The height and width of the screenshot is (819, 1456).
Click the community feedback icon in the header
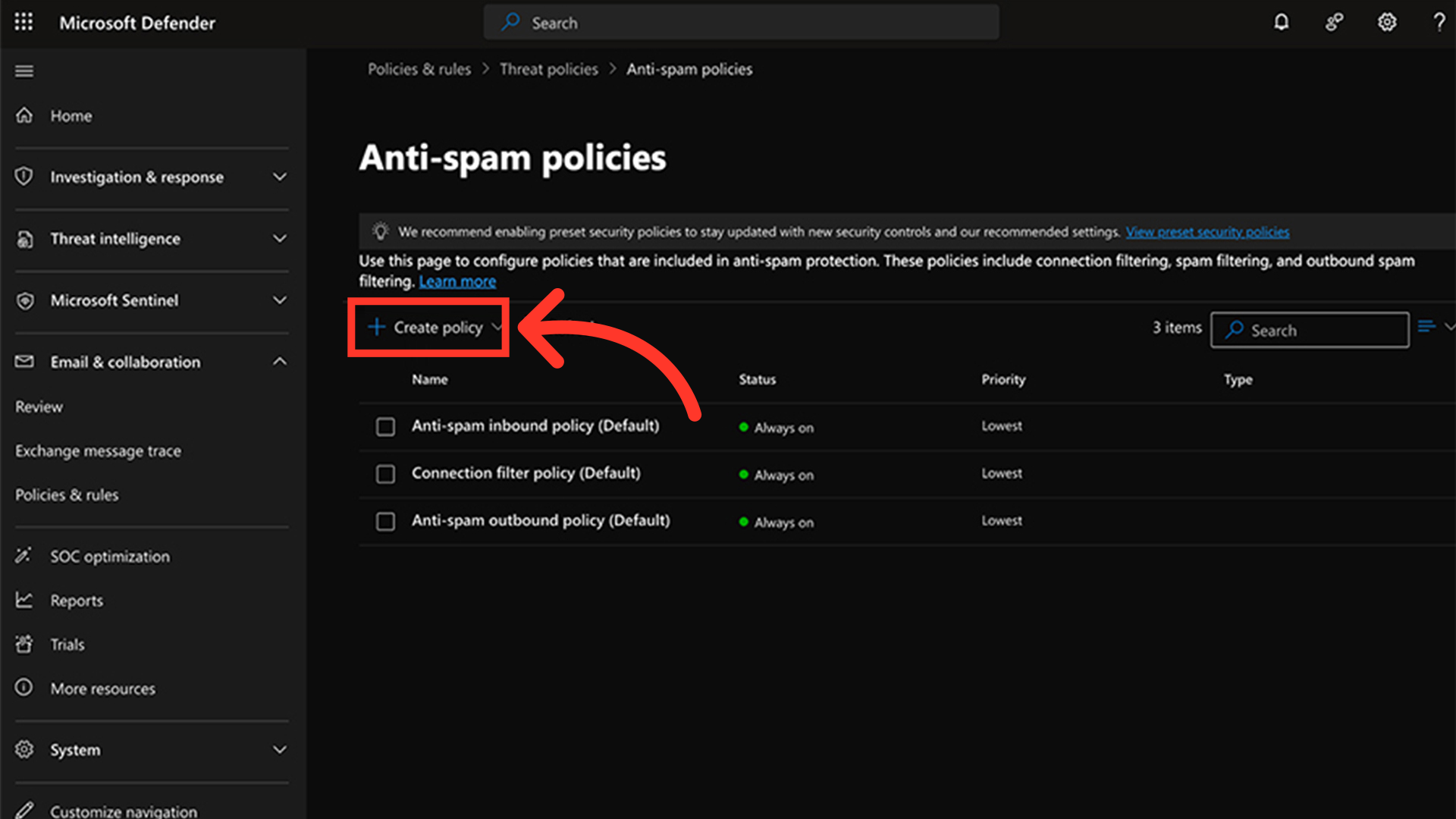point(1334,22)
